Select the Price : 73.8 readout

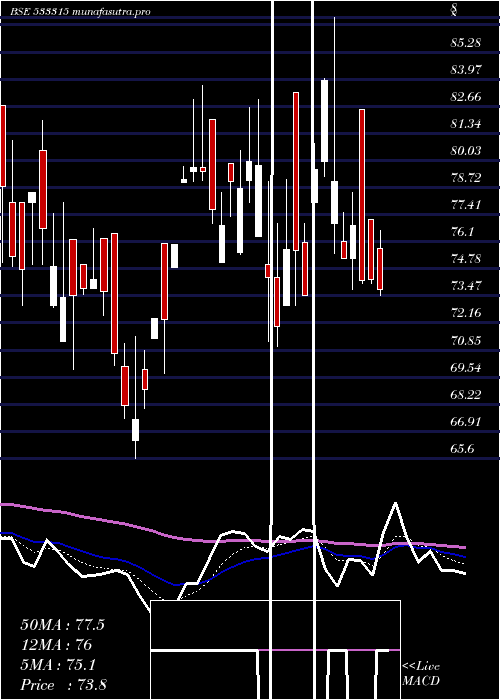coord(63,685)
